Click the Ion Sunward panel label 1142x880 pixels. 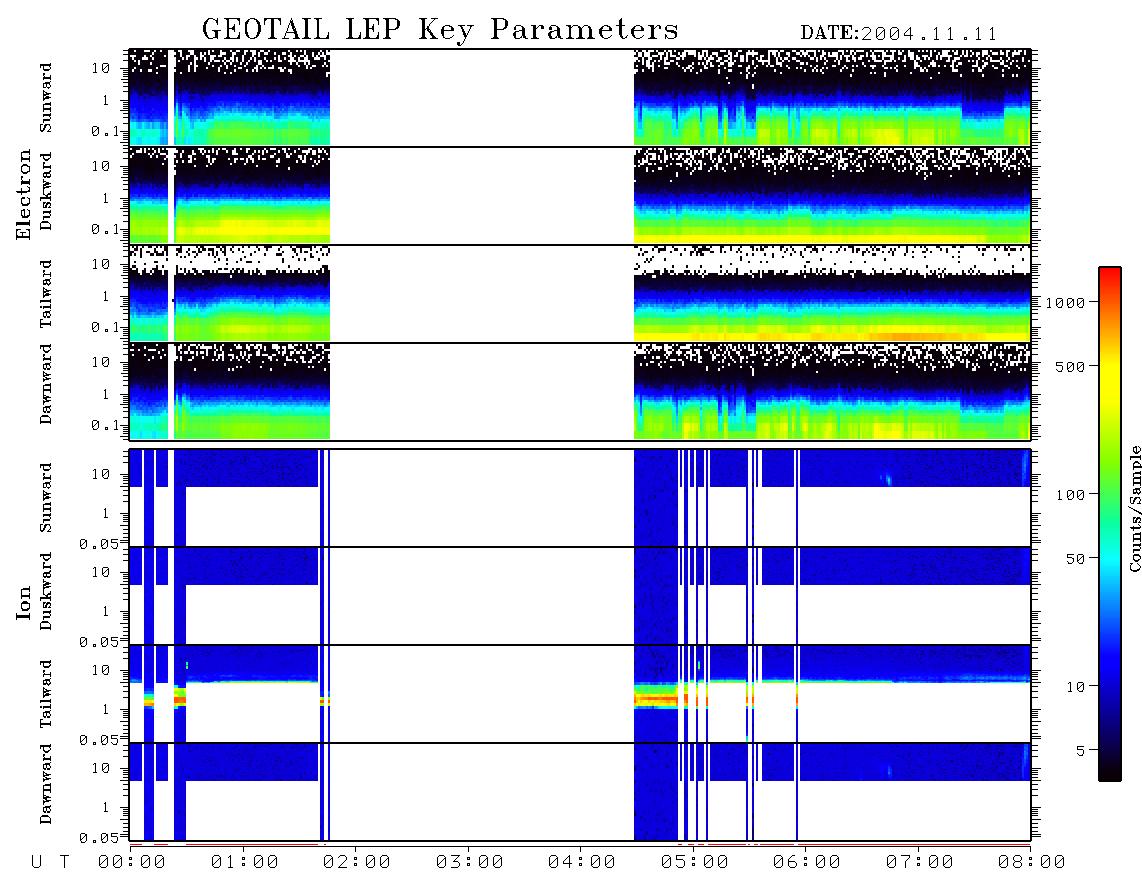[x=46, y=498]
